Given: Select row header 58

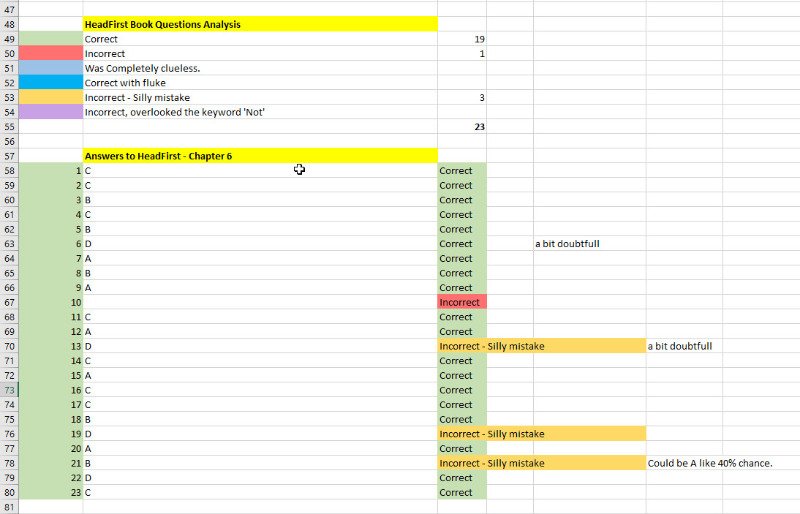Looking at the screenshot, I should tap(9, 170).
